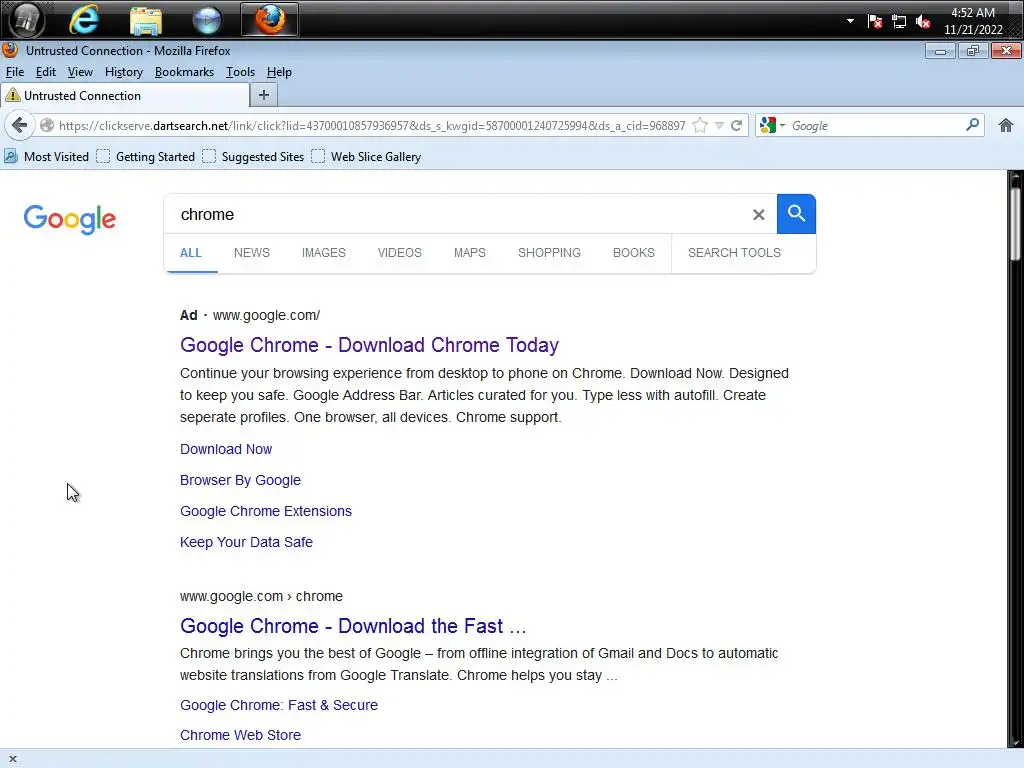Open the clock showing 4:52 AM
The image size is (1024, 768).
(x=972, y=12)
